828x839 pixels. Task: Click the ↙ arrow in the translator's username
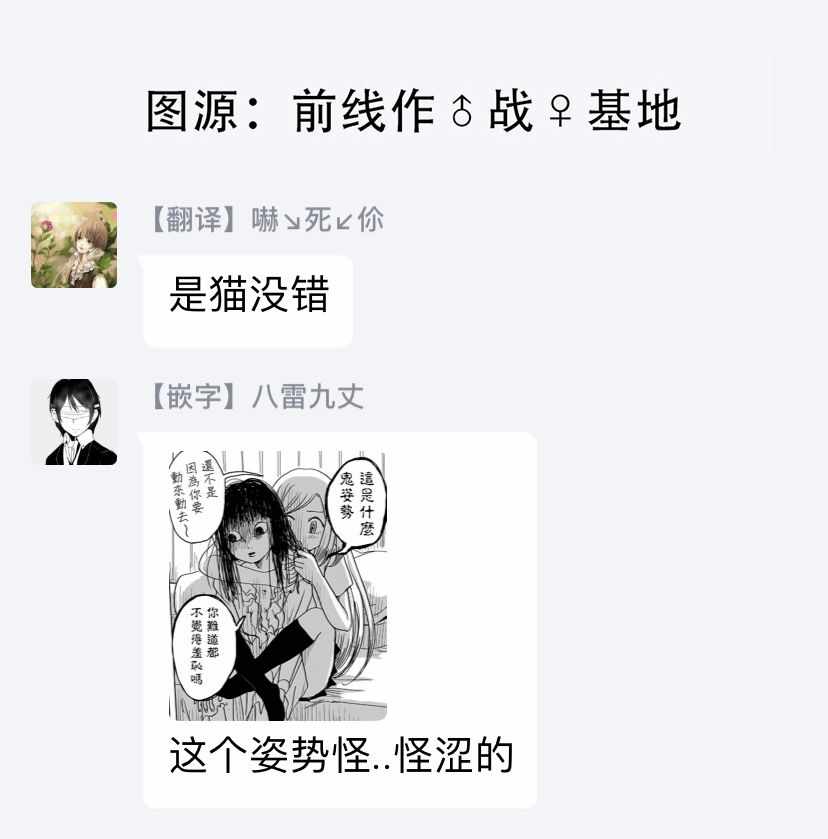(344, 220)
